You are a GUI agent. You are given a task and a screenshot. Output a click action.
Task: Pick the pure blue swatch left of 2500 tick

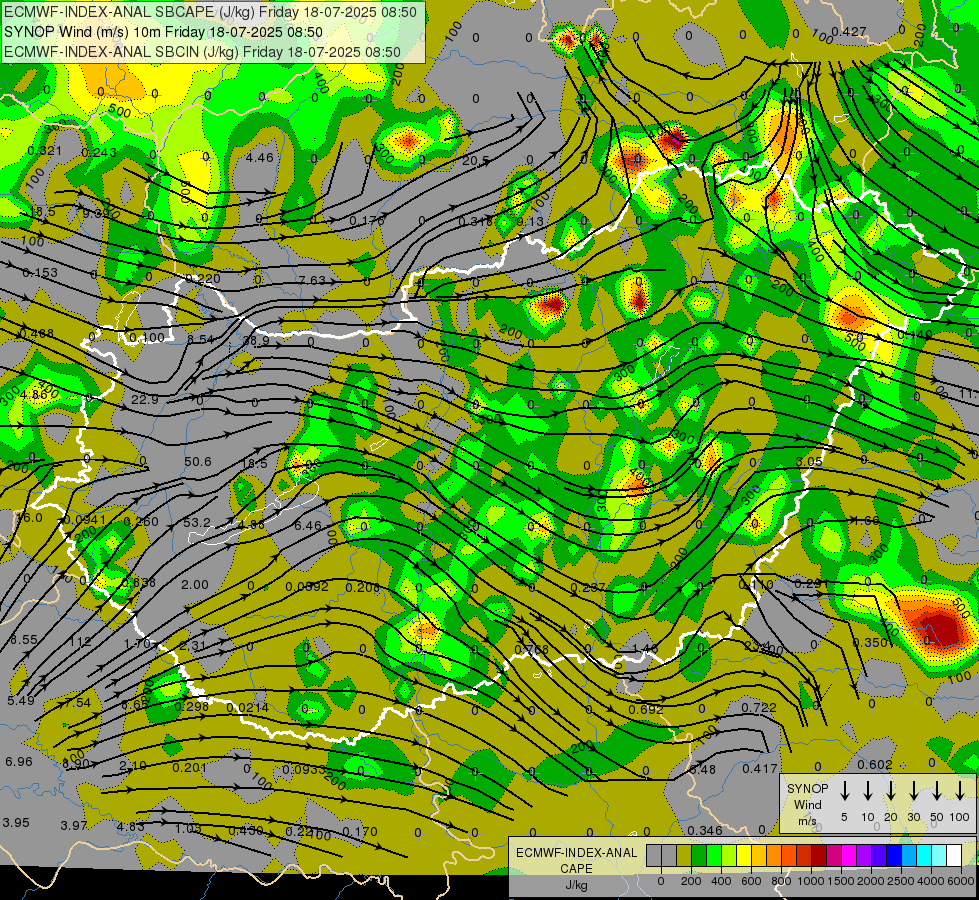(x=894, y=856)
